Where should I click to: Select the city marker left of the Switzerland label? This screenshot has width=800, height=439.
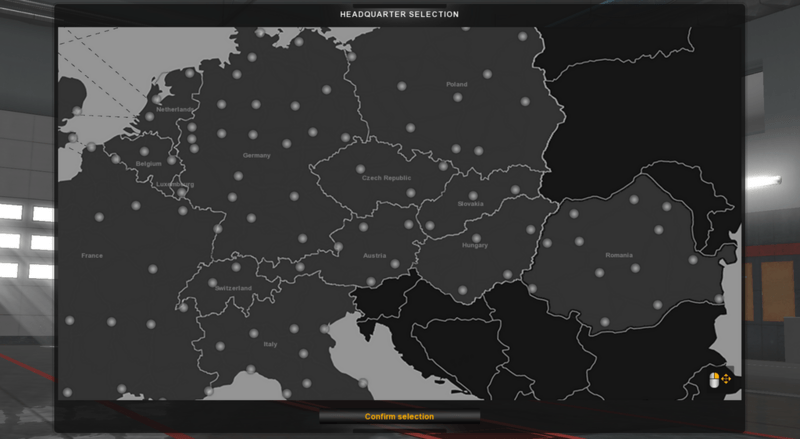click(x=212, y=282)
